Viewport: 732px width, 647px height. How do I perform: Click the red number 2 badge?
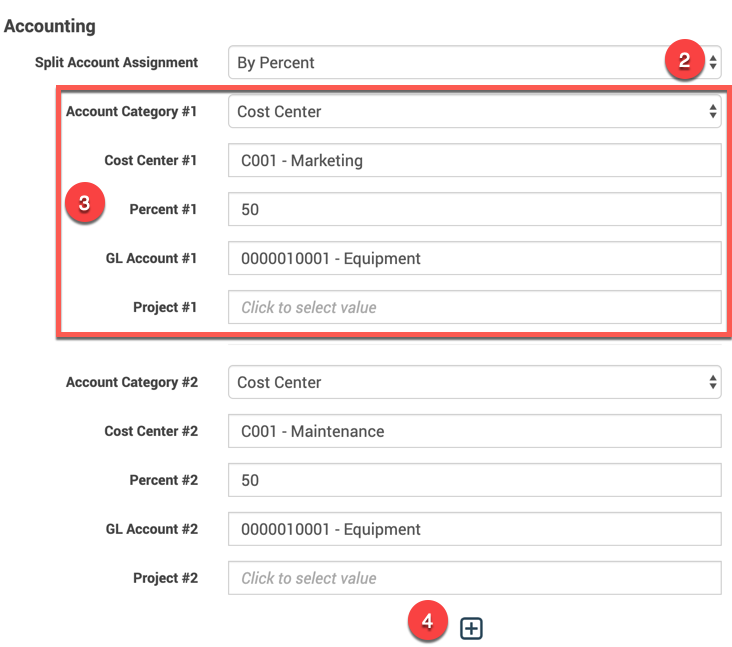(684, 61)
